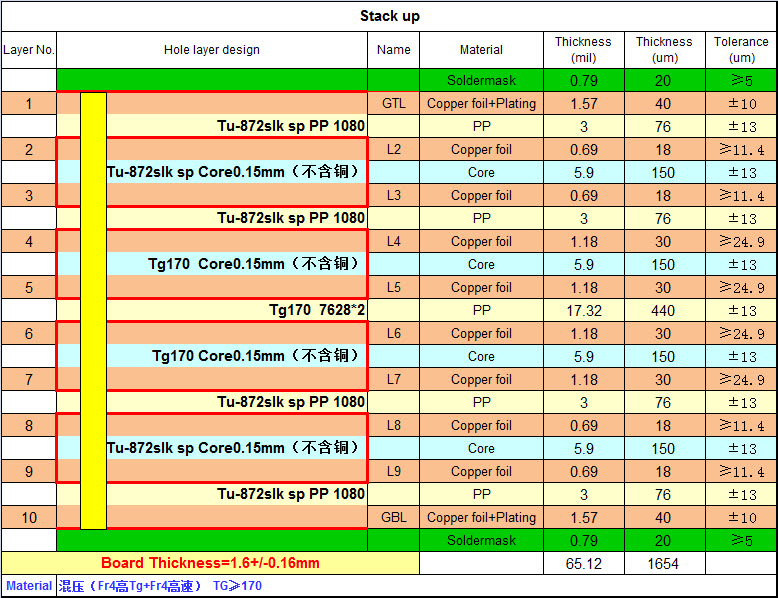Click the 440 um thickness cell
This screenshot has height=598, width=778.
coord(663,310)
